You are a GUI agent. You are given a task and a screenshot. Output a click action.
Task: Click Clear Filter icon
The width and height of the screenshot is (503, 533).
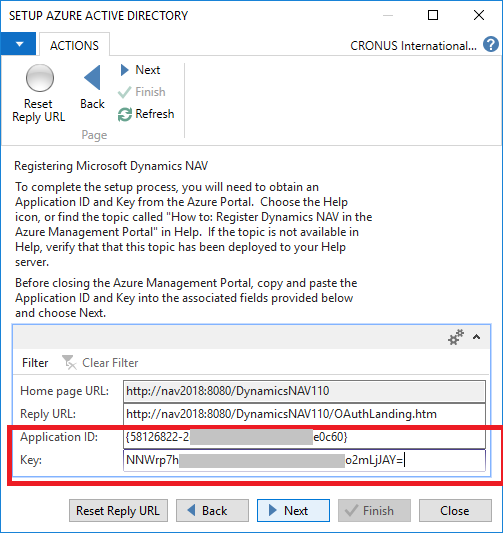69,362
